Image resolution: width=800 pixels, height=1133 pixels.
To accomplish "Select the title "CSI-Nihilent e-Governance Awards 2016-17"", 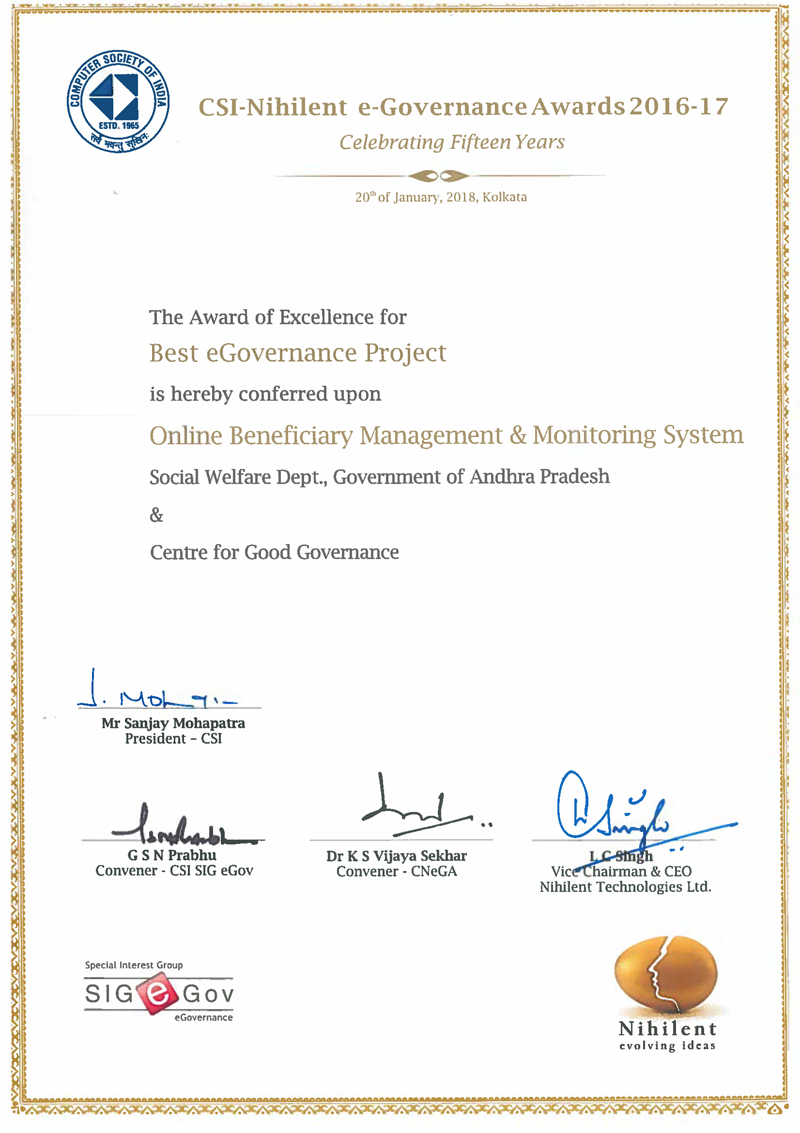I will tap(463, 107).
